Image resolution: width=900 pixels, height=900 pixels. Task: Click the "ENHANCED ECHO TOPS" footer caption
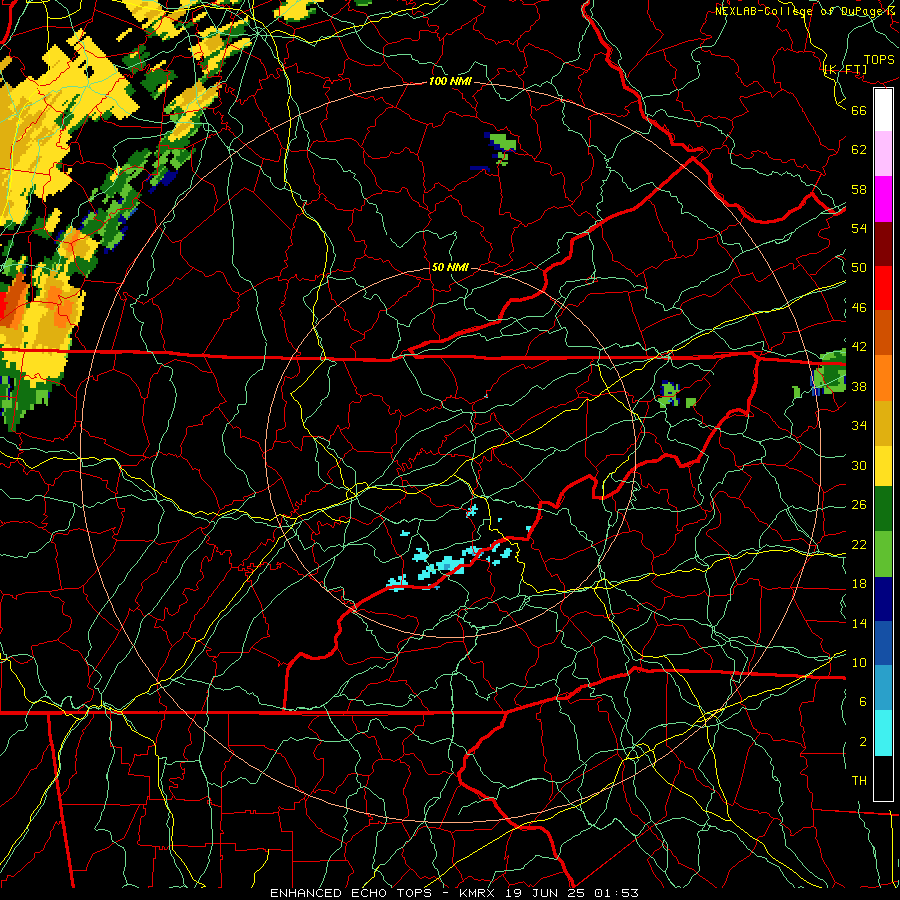(351, 893)
